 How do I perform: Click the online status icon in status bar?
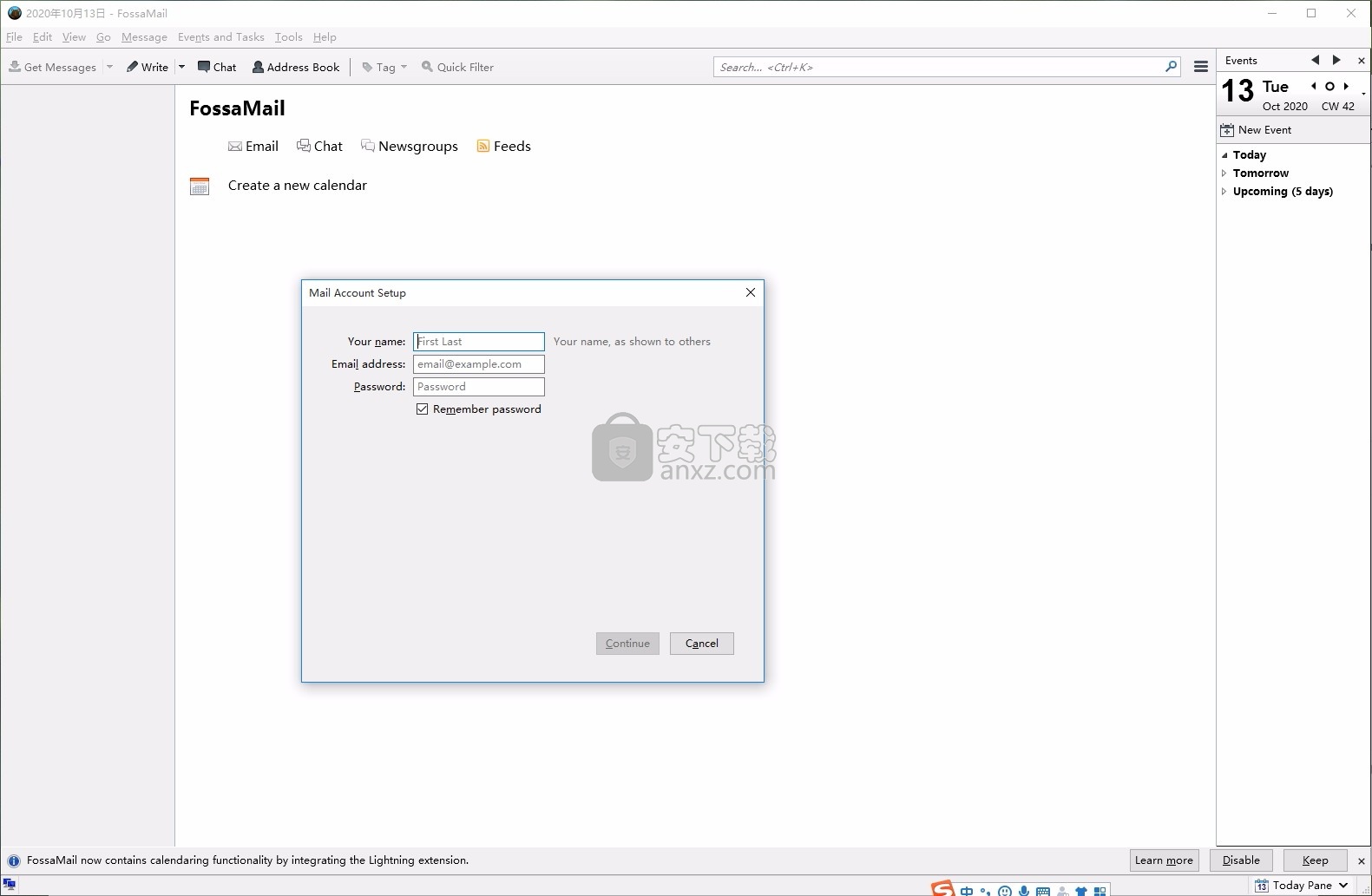tap(10, 885)
